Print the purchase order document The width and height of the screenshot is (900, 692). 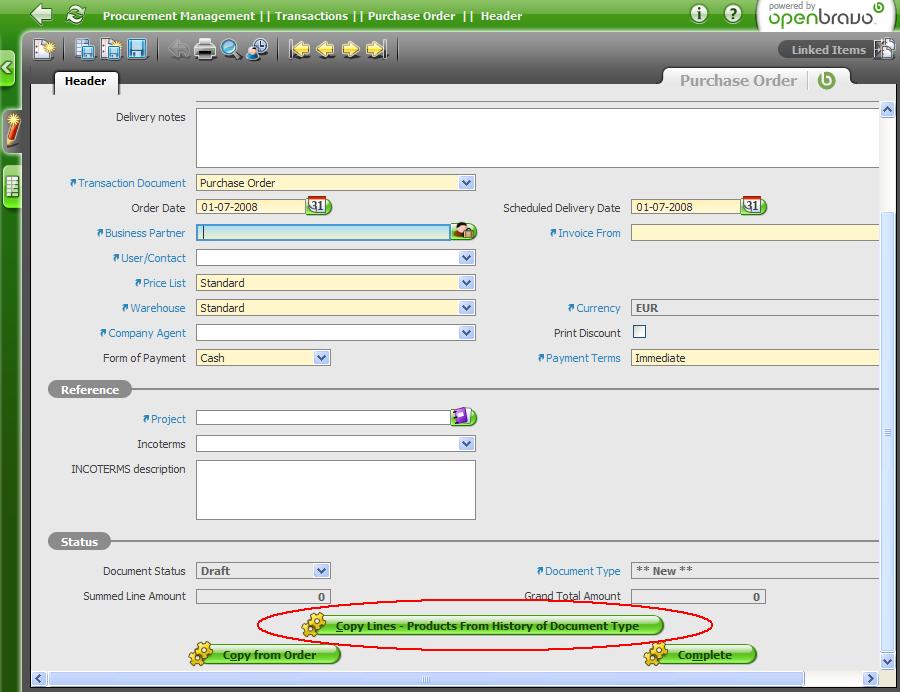206,49
